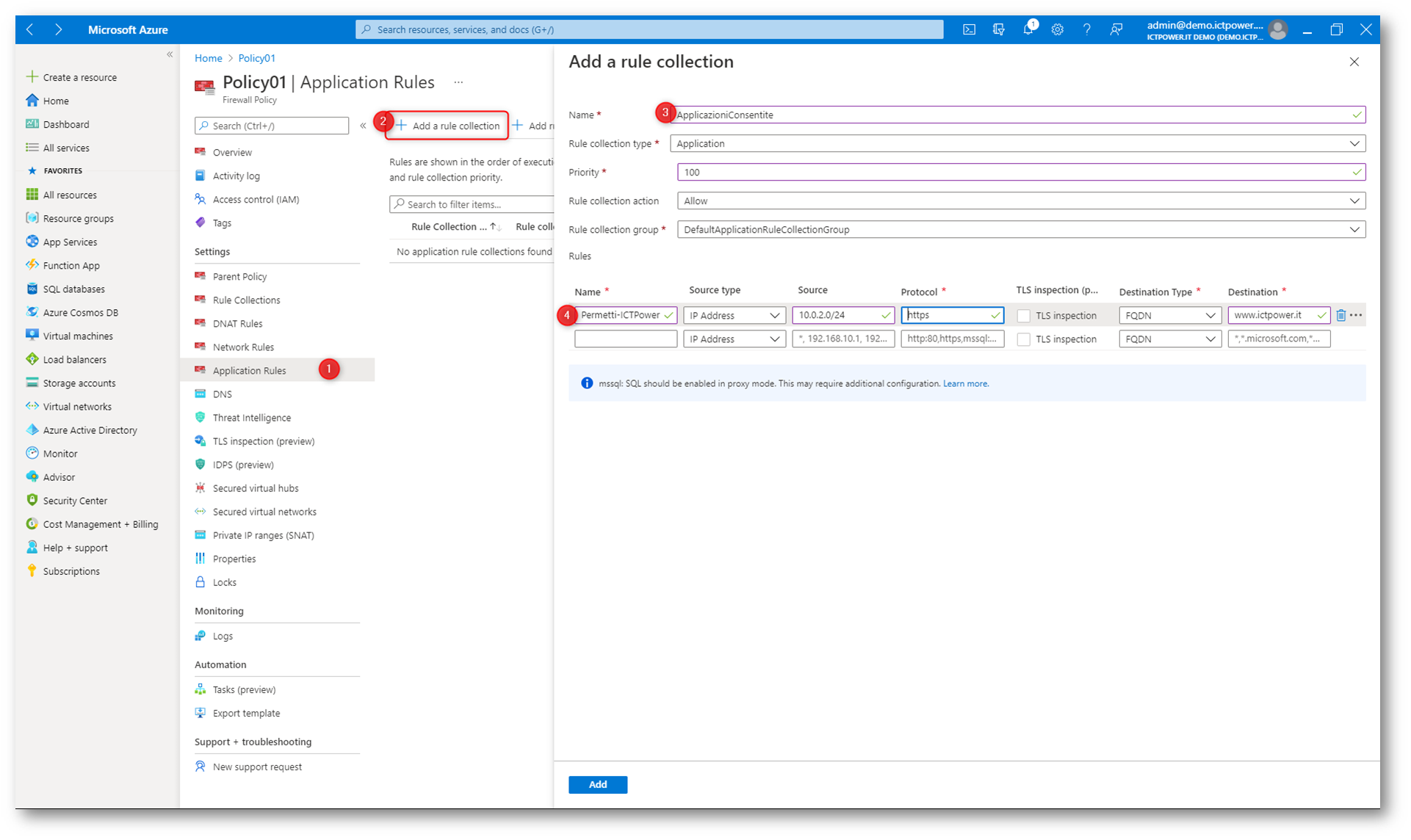1411x840 pixels.
Task: Click the empty rule Name field
Action: 626,339
